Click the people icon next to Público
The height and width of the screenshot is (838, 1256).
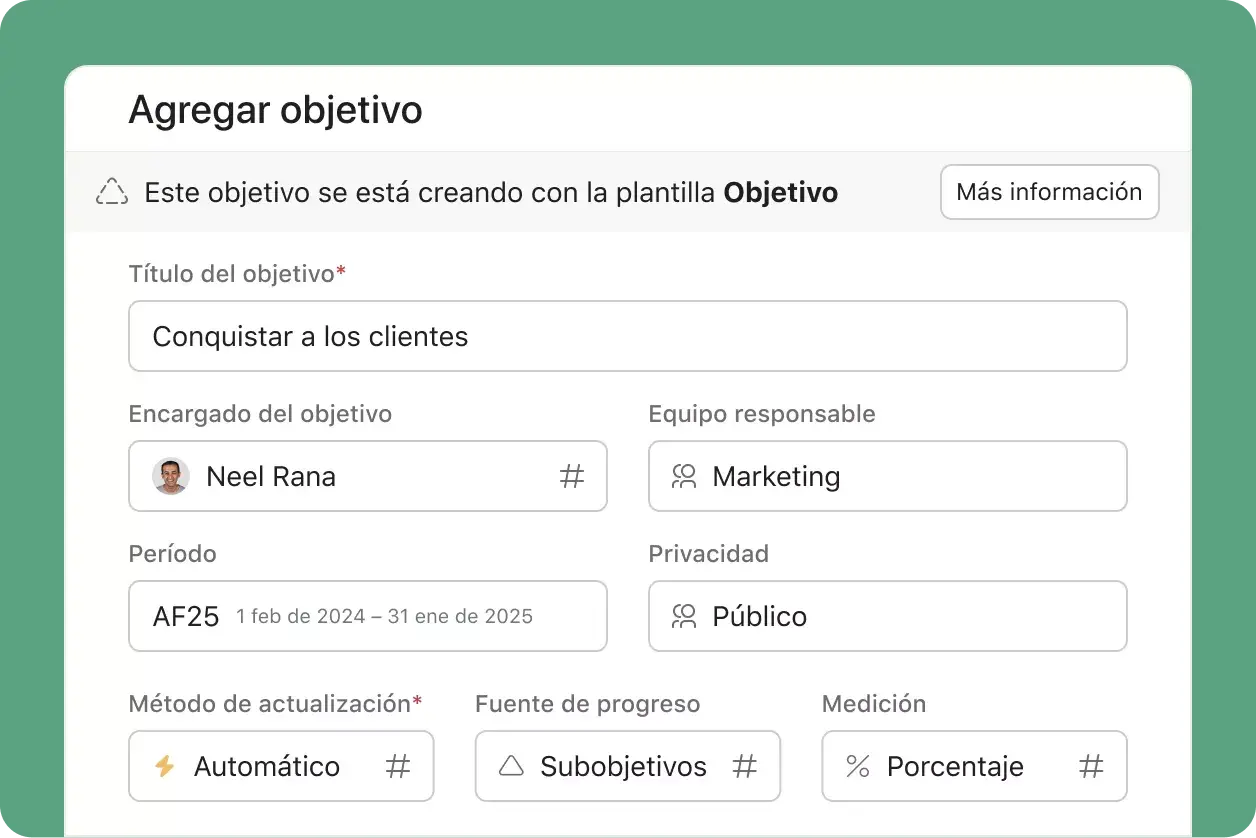[x=684, y=616]
